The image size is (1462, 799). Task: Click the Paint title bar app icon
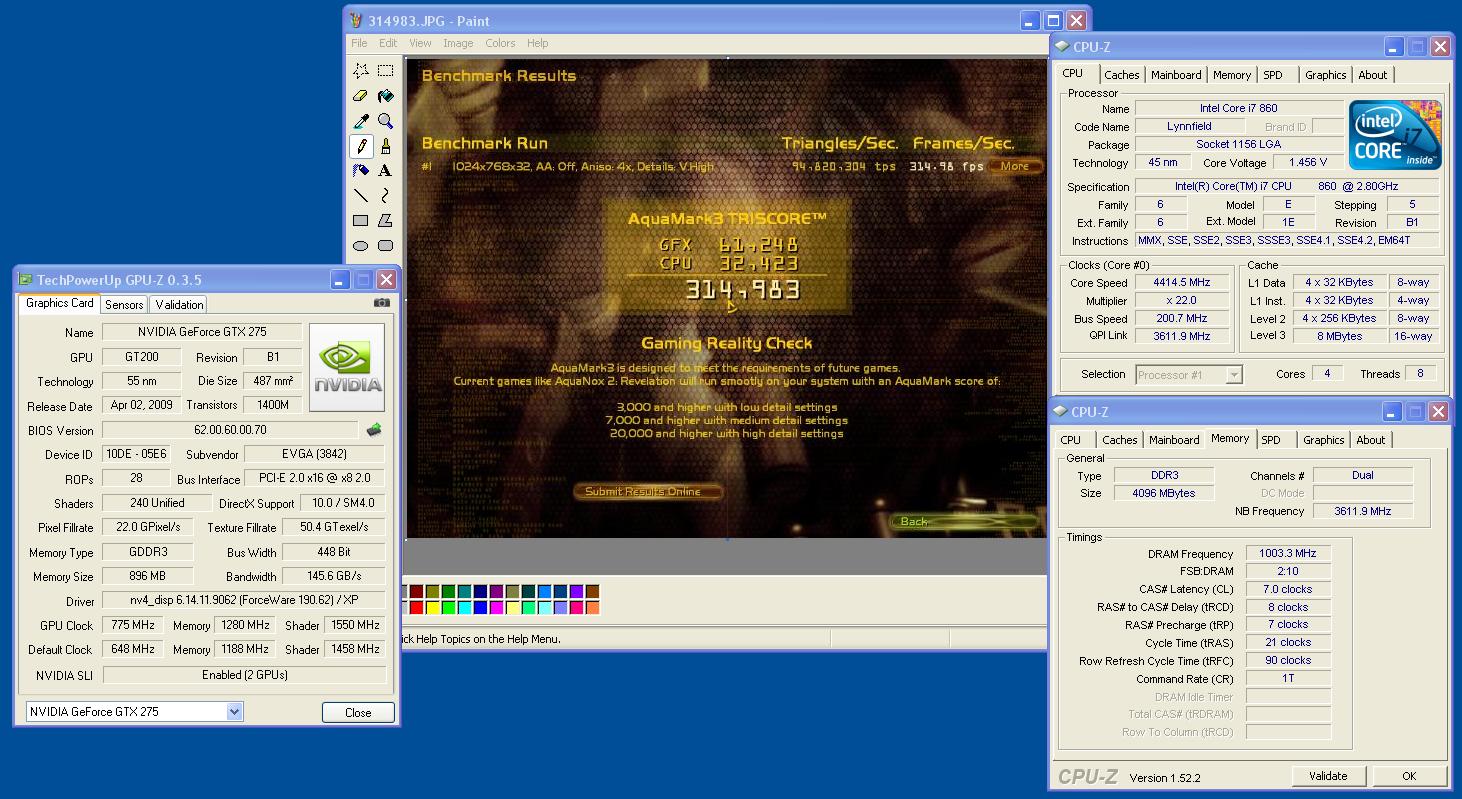pos(358,20)
